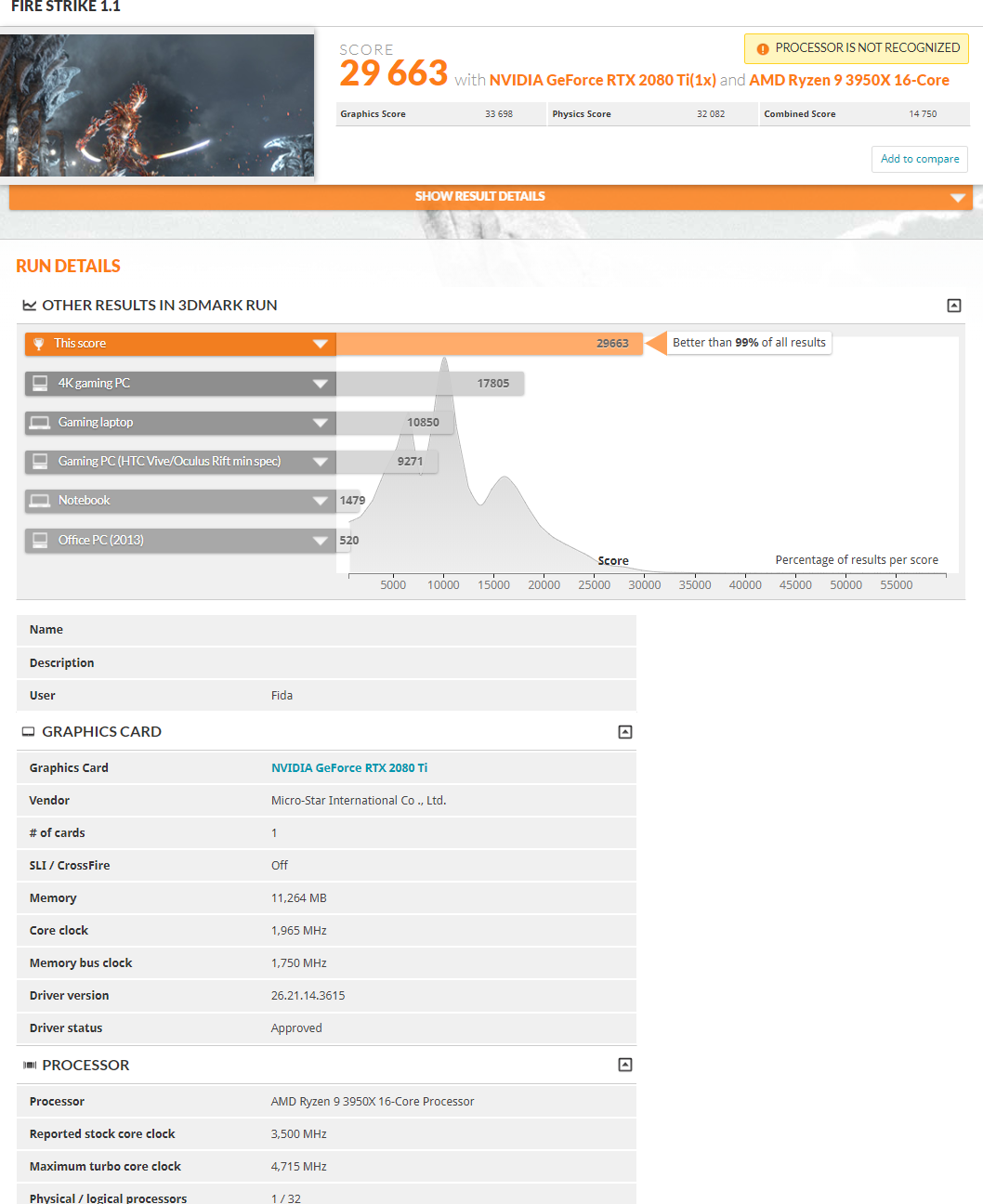This screenshot has height=1204, width=983.
Task: Click the Add to compare button
Action: coord(919,159)
